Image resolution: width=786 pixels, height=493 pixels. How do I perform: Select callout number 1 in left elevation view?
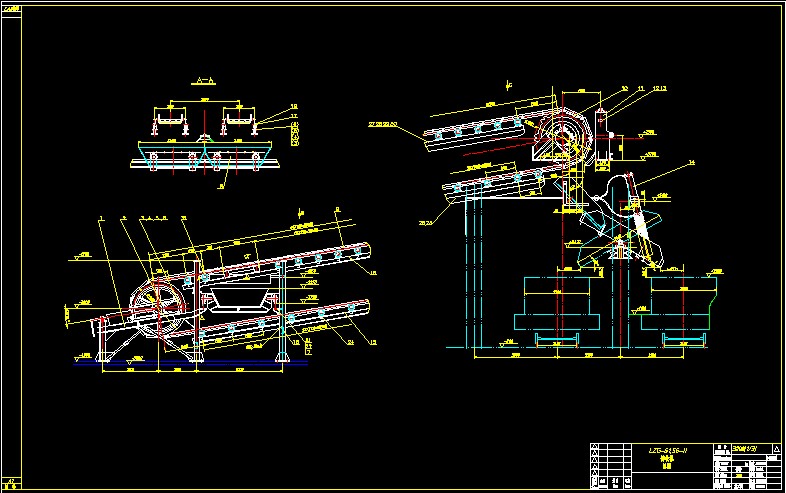101,216
